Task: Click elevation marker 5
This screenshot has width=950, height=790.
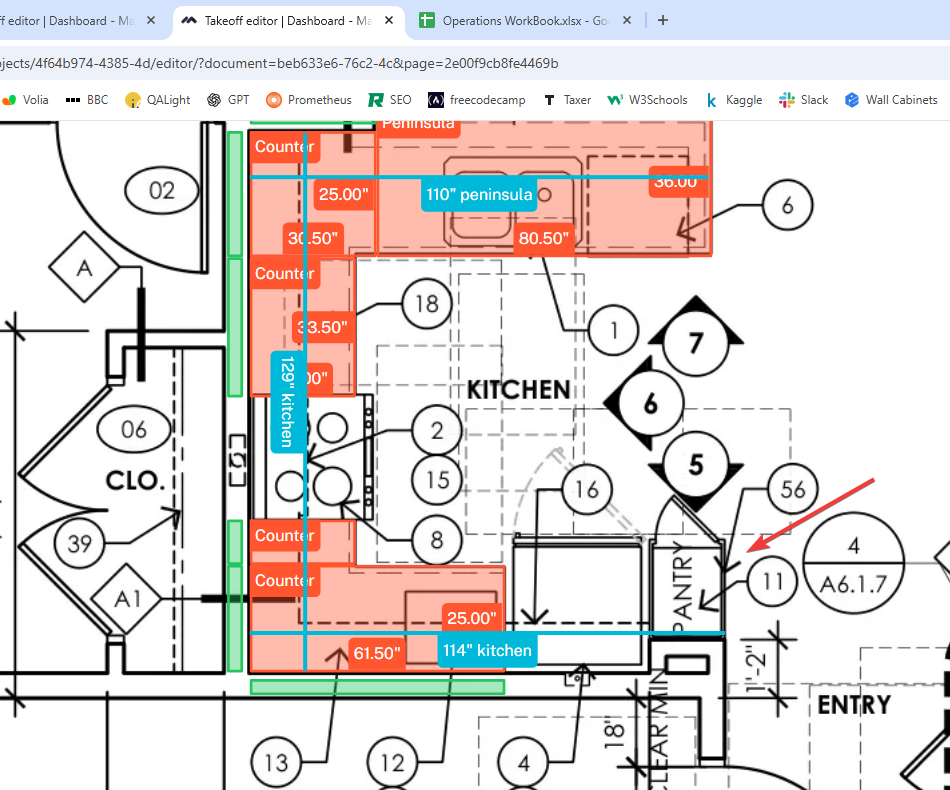Action: 696,465
